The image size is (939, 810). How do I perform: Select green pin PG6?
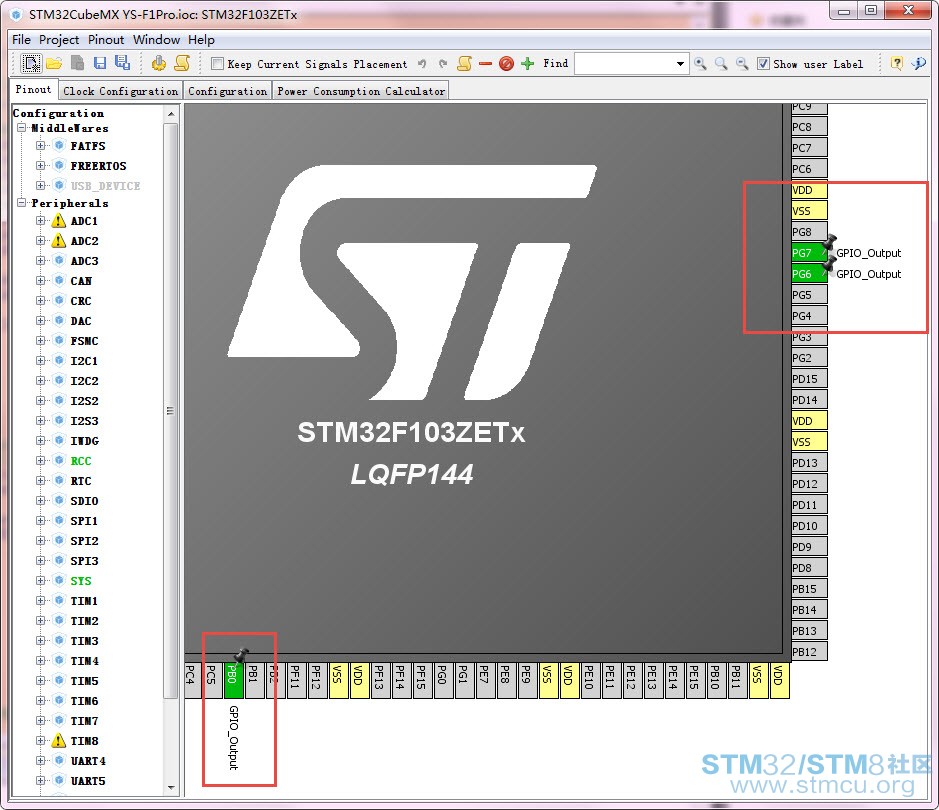[808, 274]
